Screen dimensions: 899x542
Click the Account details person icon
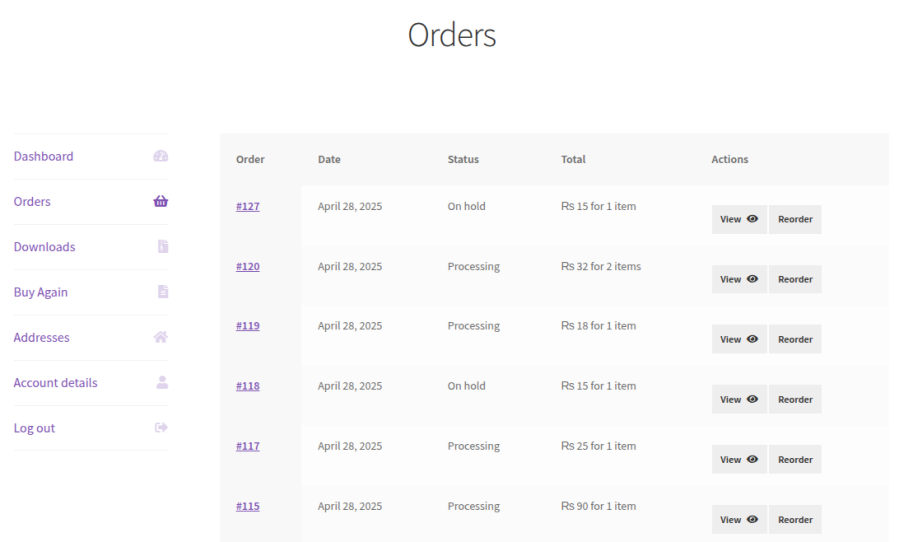coord(162,383)
